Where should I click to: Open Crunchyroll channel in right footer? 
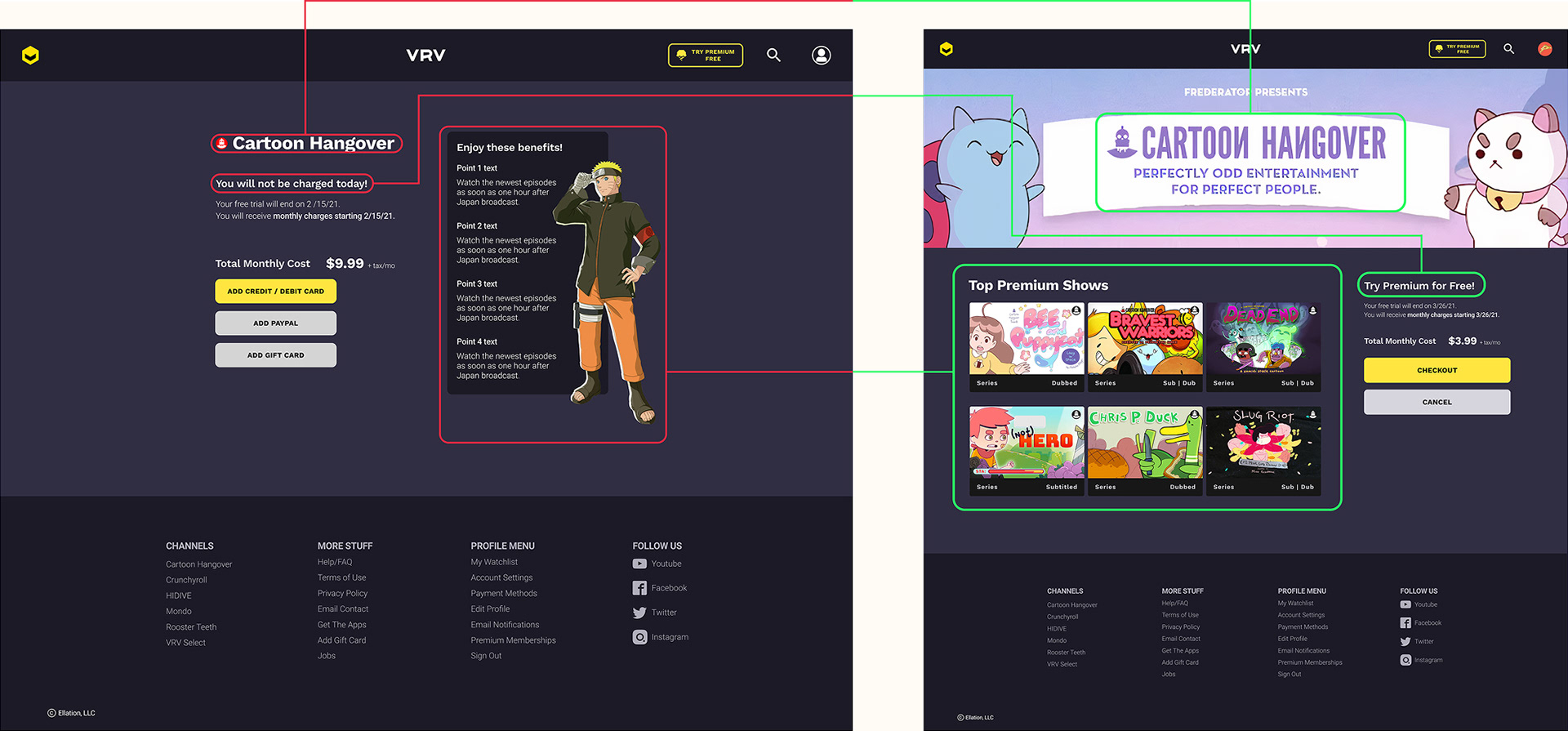click(1062, 617)
